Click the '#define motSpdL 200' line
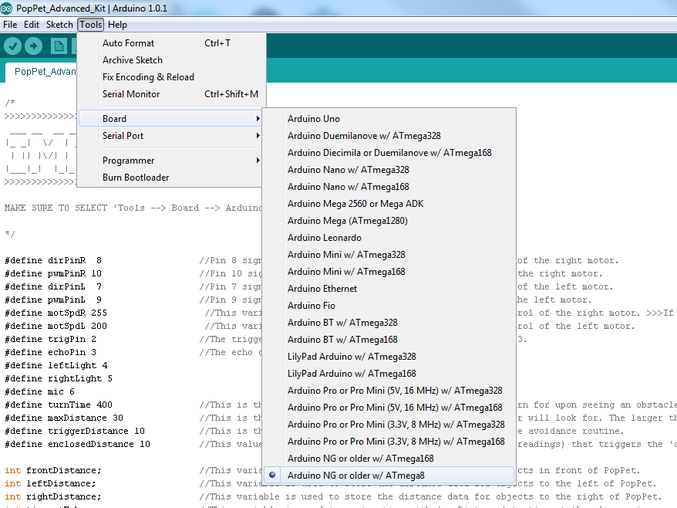Image resolution: width=677 pixels, height=508 pixels. (x=56, y=326)
